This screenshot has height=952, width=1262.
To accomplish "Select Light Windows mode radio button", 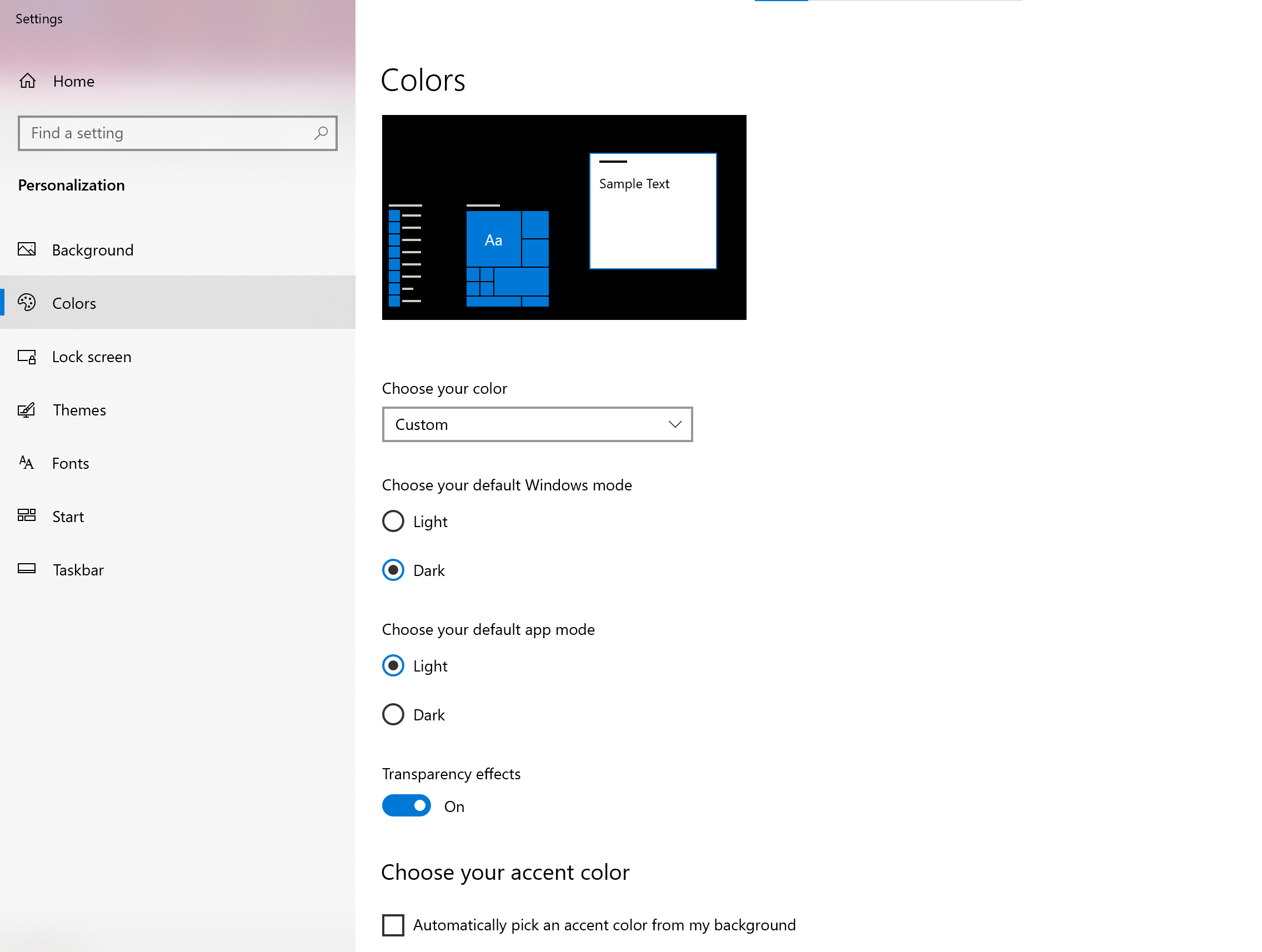I will pos(393,522).
